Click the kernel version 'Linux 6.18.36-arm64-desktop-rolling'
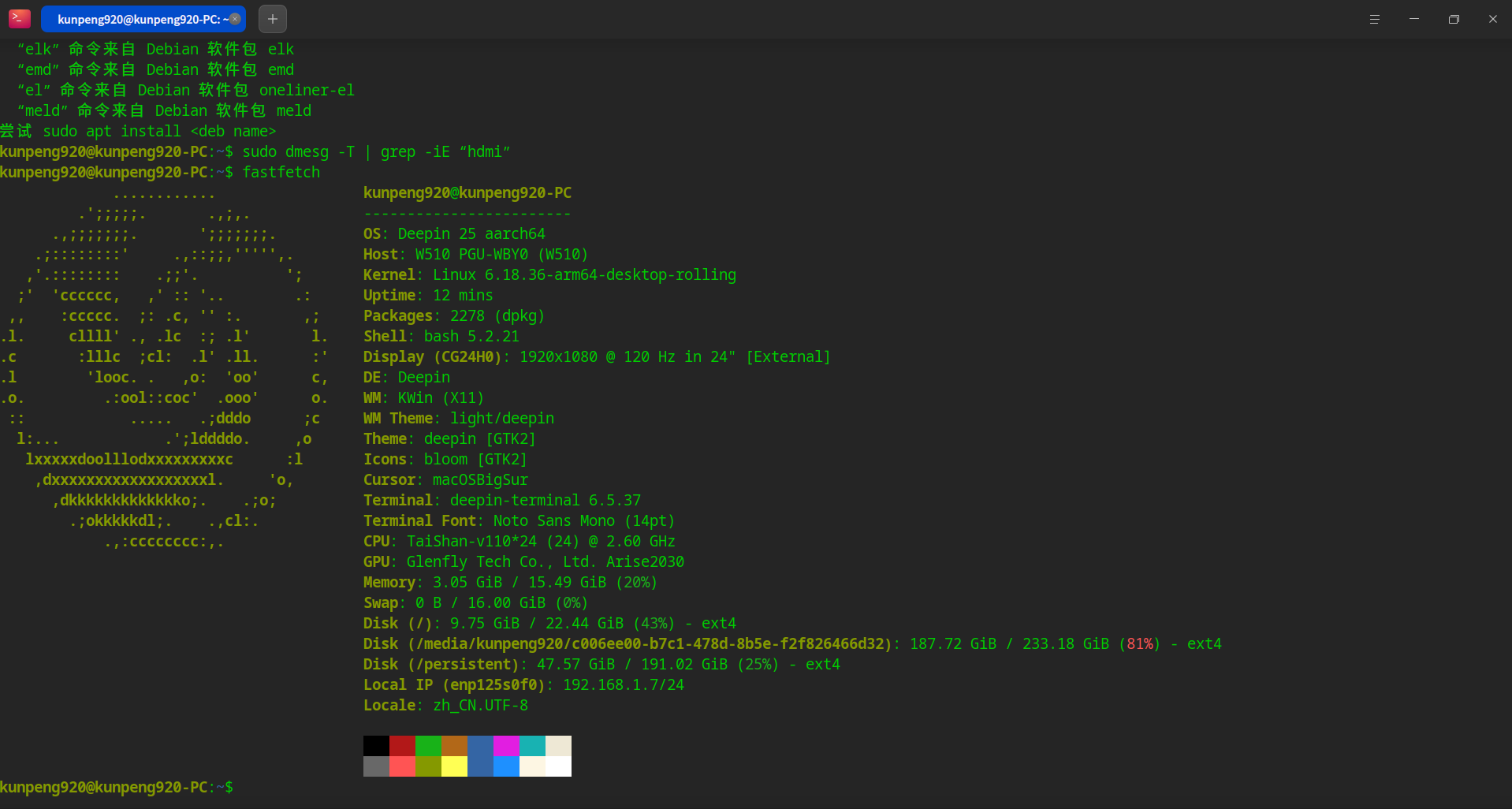This screenshot has height=809, width=1512. (x=584, y=274)
